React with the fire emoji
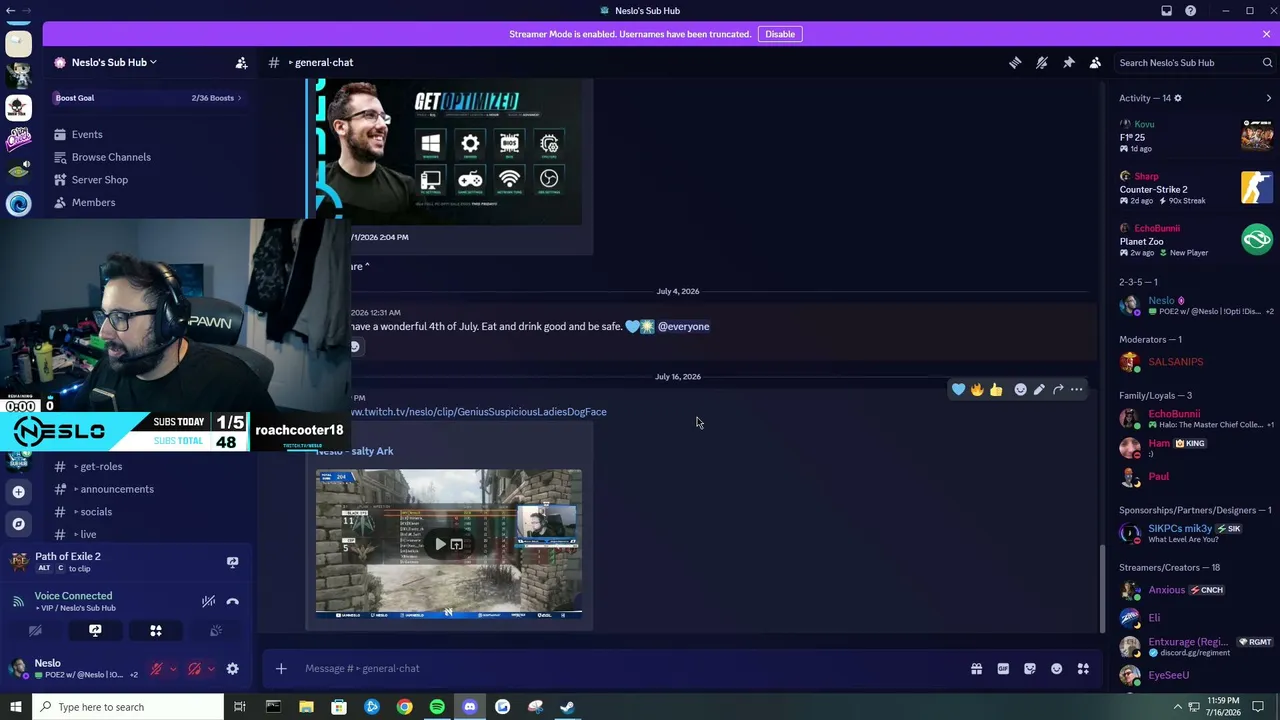 pos(977,390)
